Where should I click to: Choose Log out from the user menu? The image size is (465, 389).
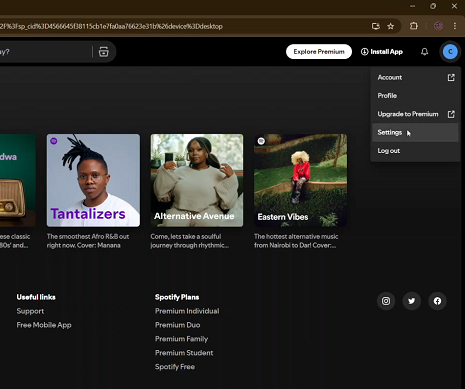415,151
